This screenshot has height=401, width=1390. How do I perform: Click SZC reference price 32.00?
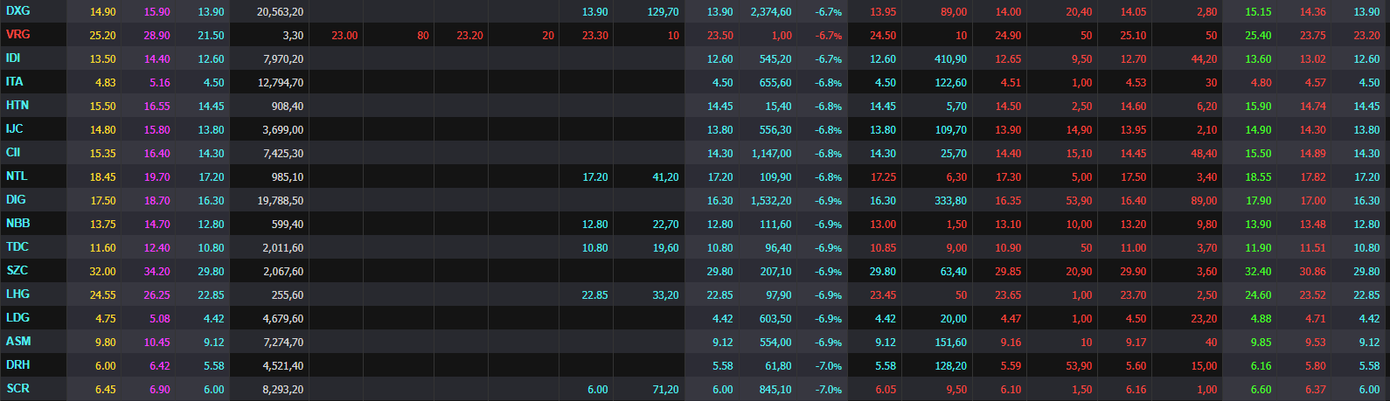tap(103, 271)
